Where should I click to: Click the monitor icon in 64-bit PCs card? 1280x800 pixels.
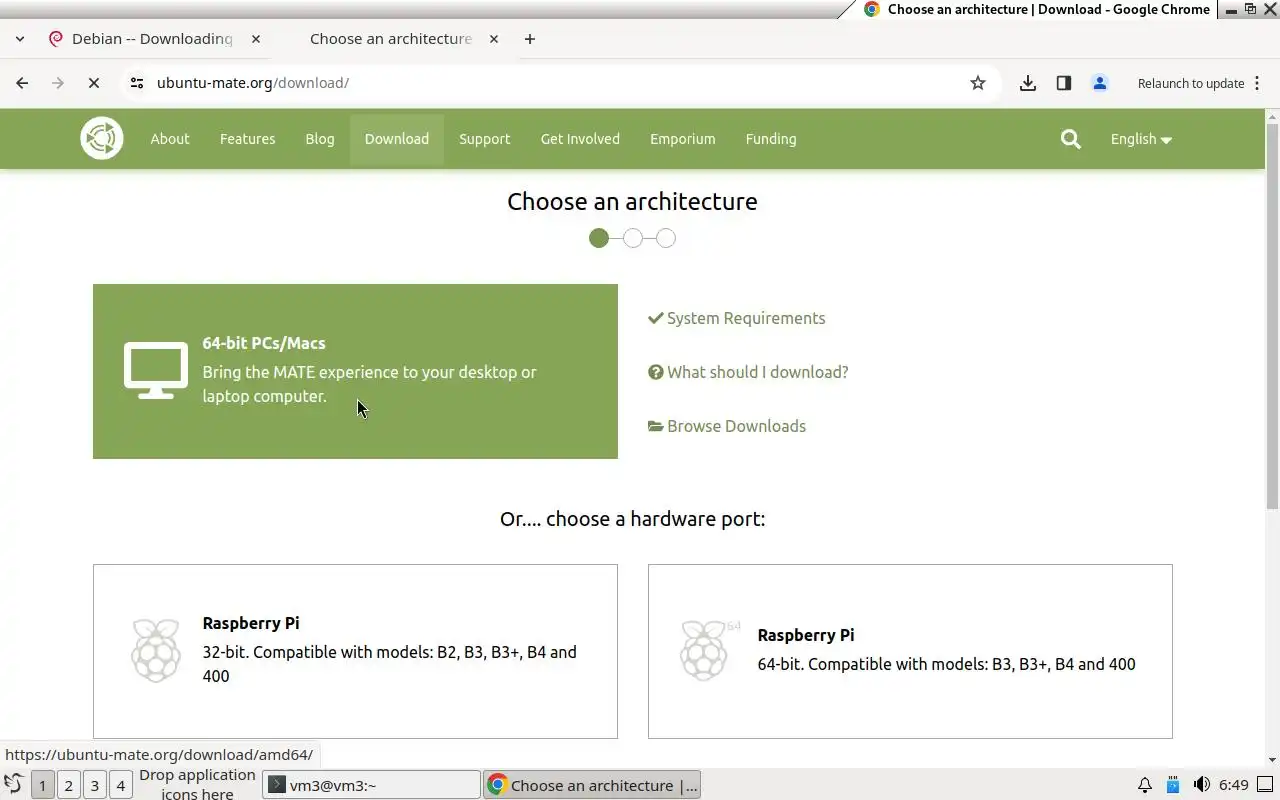156,371
